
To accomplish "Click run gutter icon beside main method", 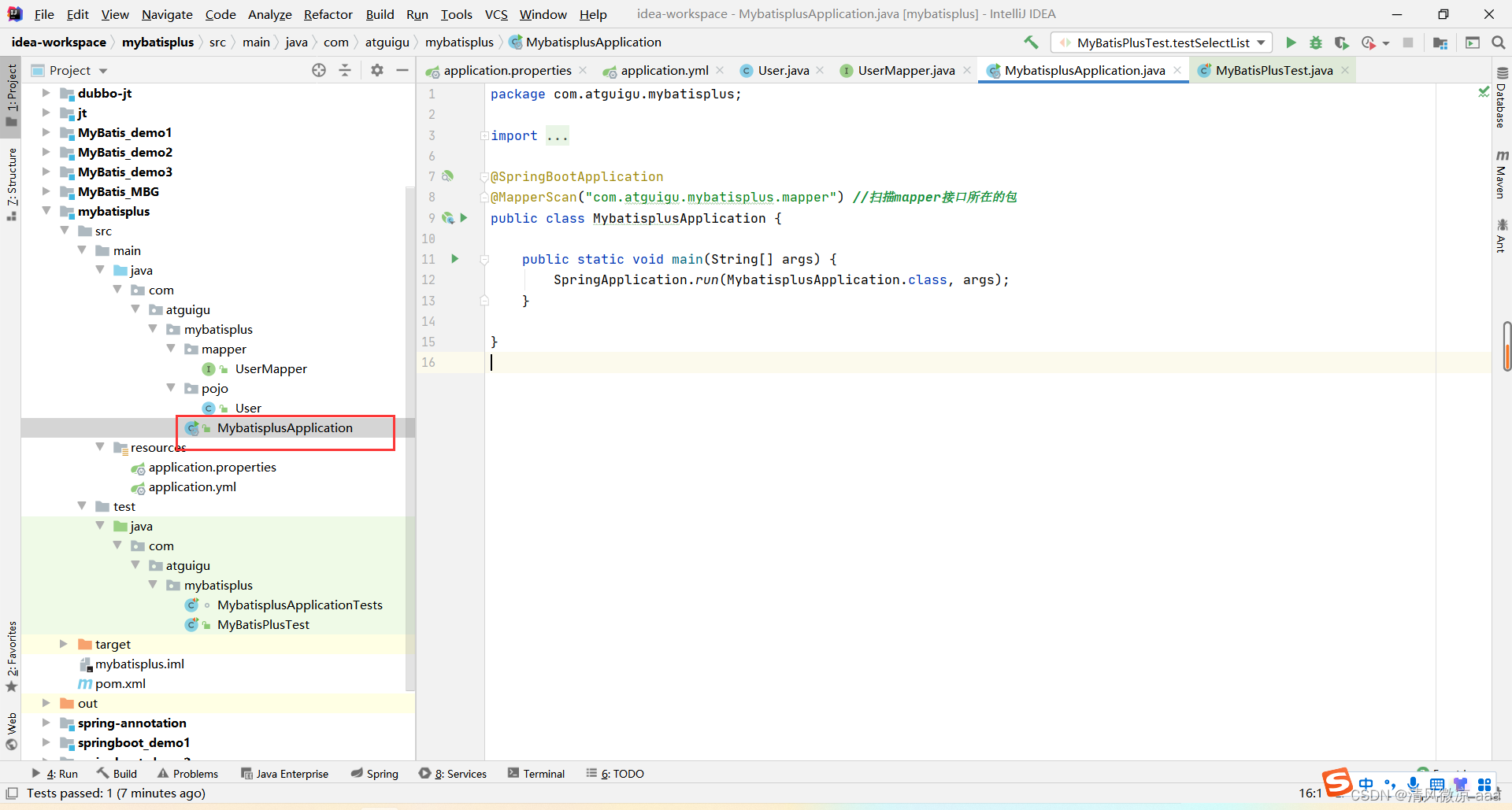I will [x=454, y=259].
